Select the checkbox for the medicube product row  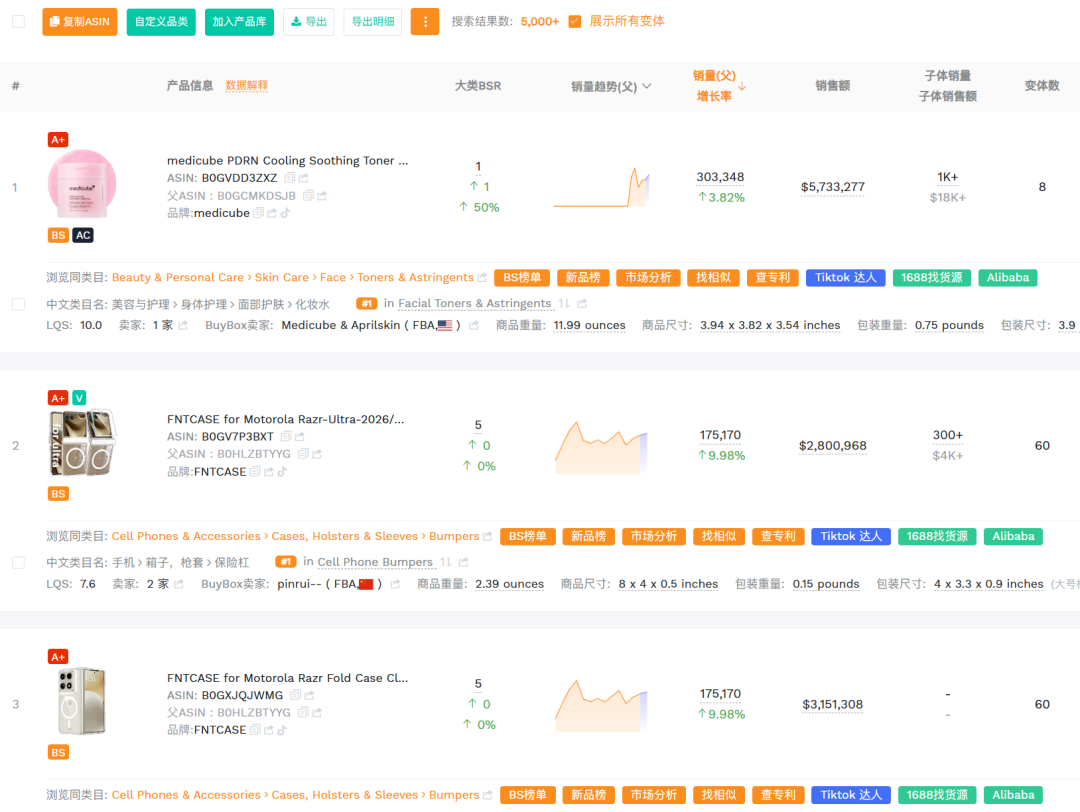coord(19,304)
